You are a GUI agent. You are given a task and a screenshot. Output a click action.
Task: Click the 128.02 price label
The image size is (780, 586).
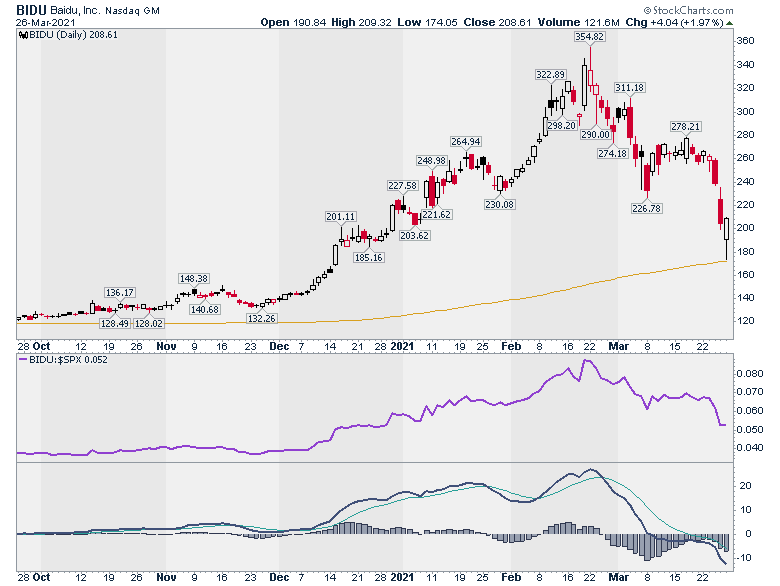(149, 323)
